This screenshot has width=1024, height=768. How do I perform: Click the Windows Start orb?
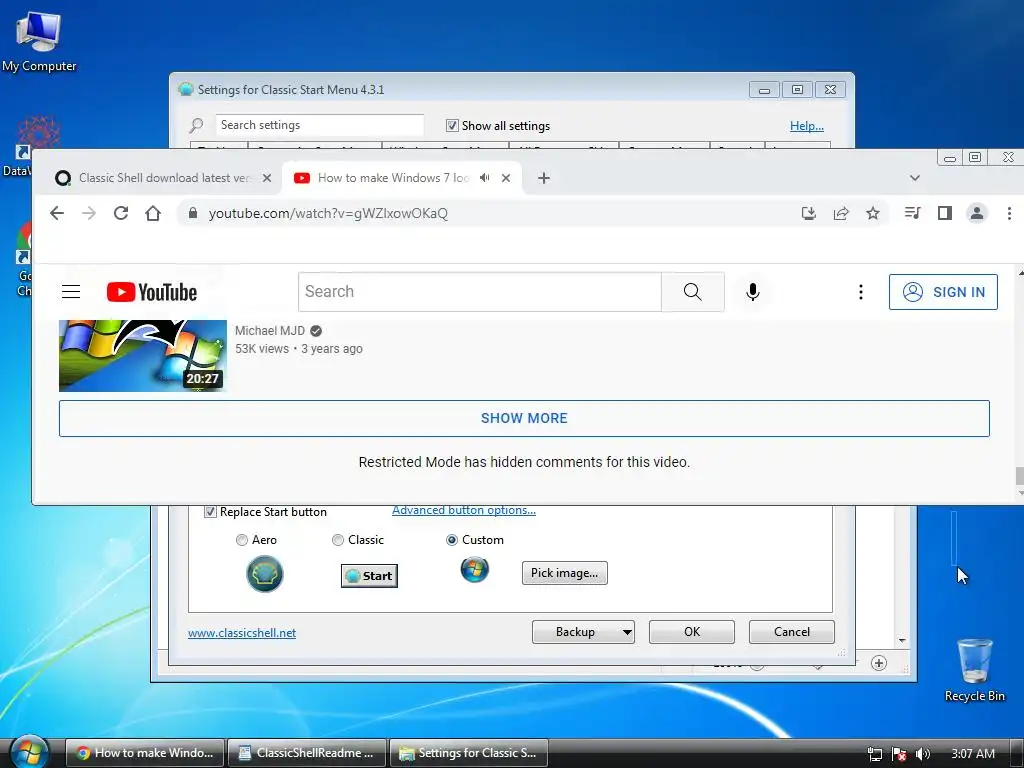coord(29,751)
